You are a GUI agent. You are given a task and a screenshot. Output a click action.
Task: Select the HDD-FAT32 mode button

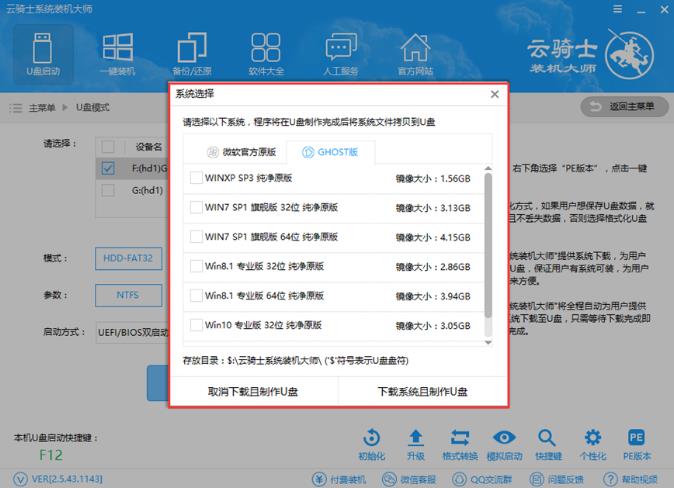[129, 258]
